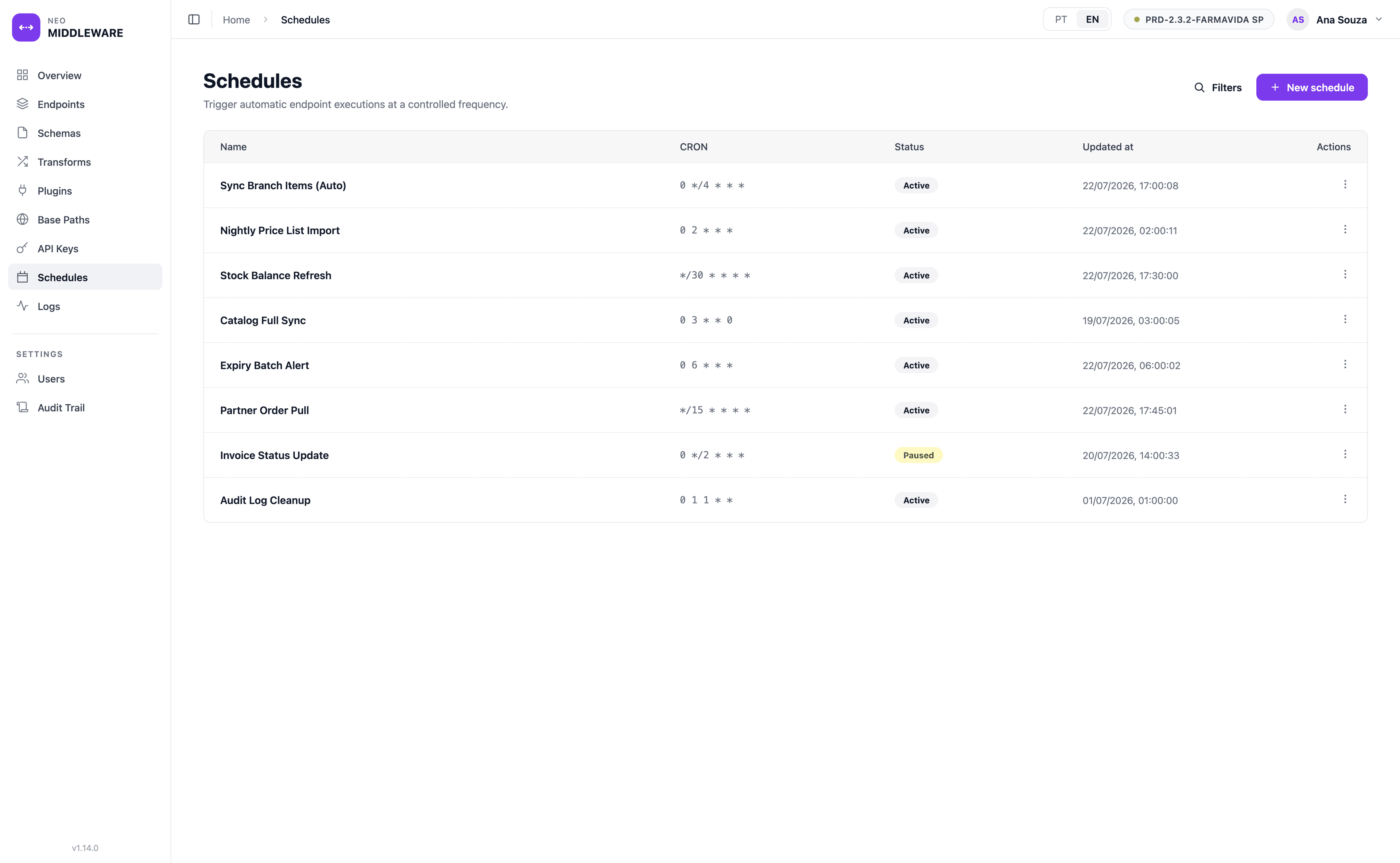Open the Overview sidebar label
Screen dimensions: 1400x863
pos(59,75)
